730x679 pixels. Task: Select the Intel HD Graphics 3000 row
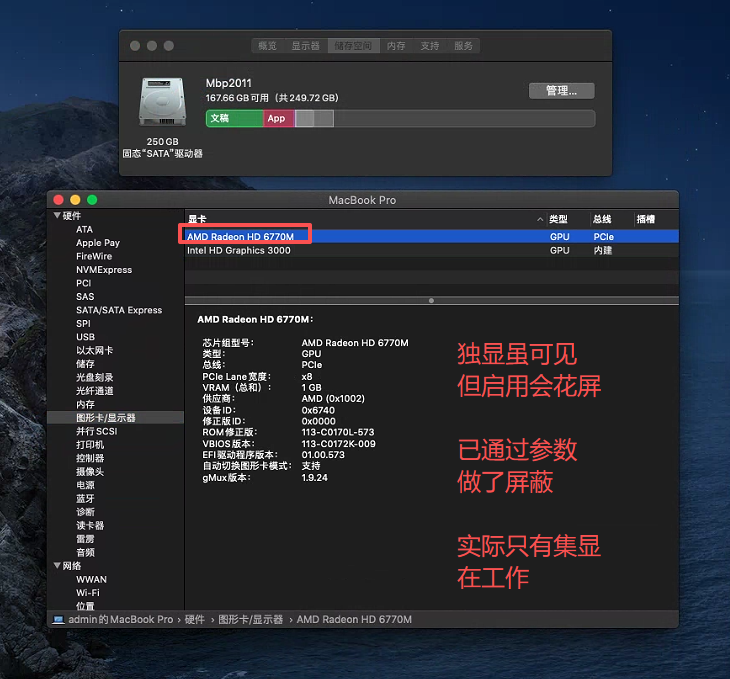click(238, 250)
